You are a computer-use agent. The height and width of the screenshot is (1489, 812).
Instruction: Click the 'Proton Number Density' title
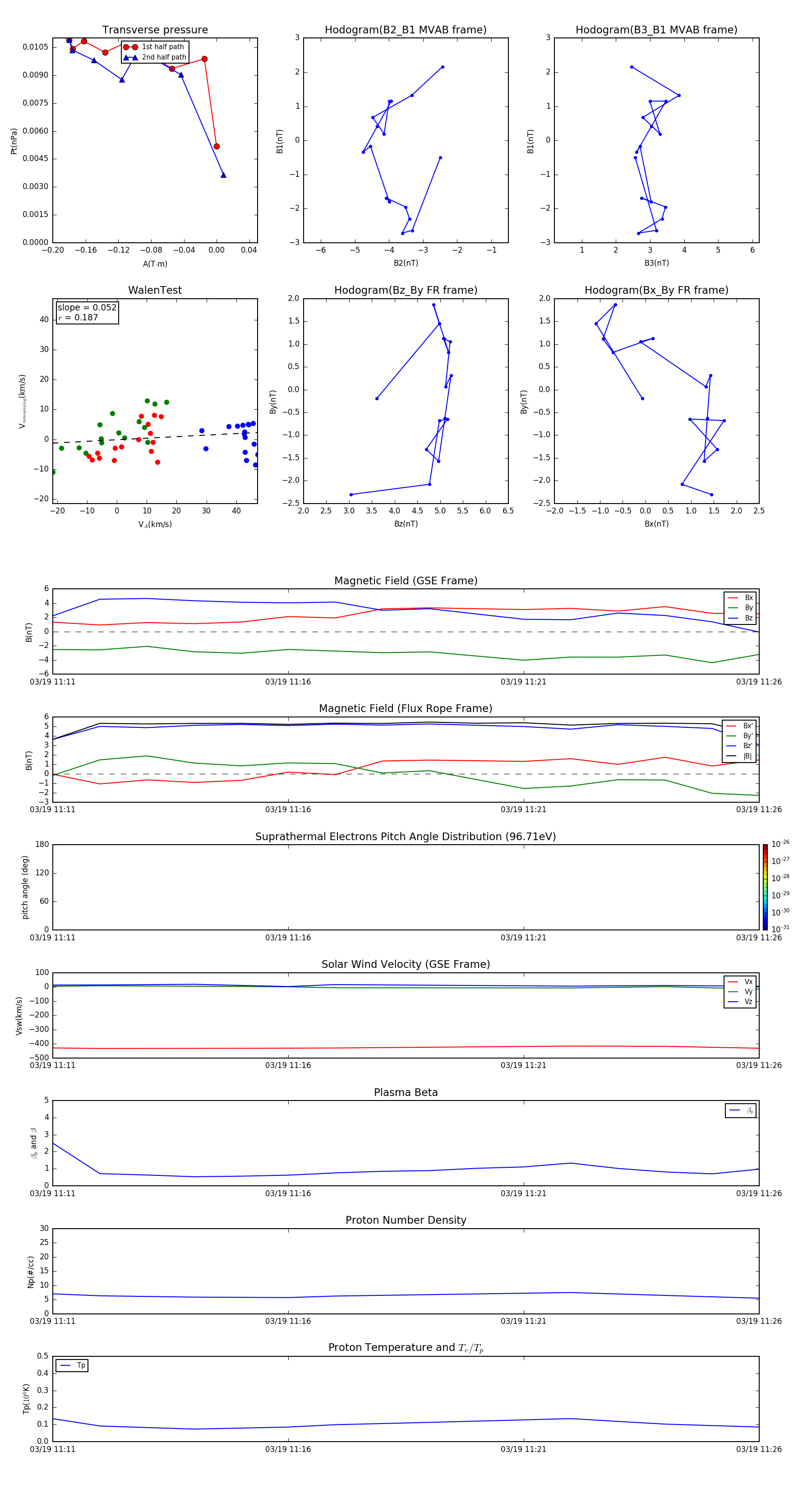[x=406, y=1220]
